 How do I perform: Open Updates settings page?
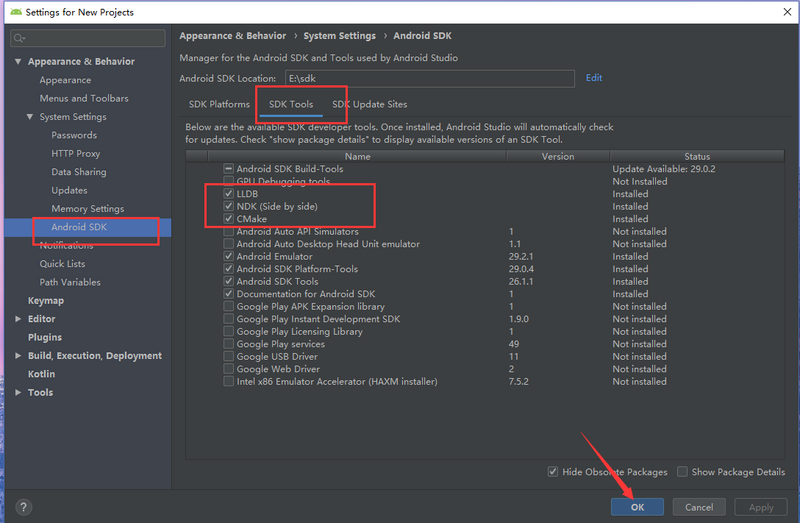69,190
